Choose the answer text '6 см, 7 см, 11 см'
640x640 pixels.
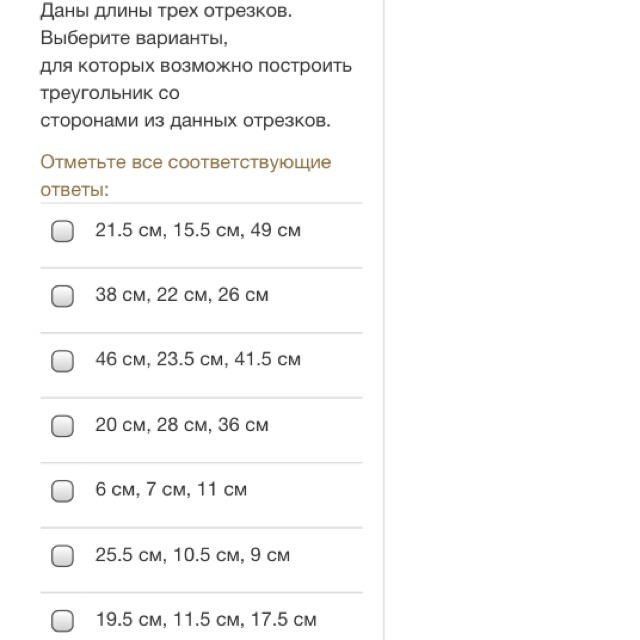click(x=171, y=490)
